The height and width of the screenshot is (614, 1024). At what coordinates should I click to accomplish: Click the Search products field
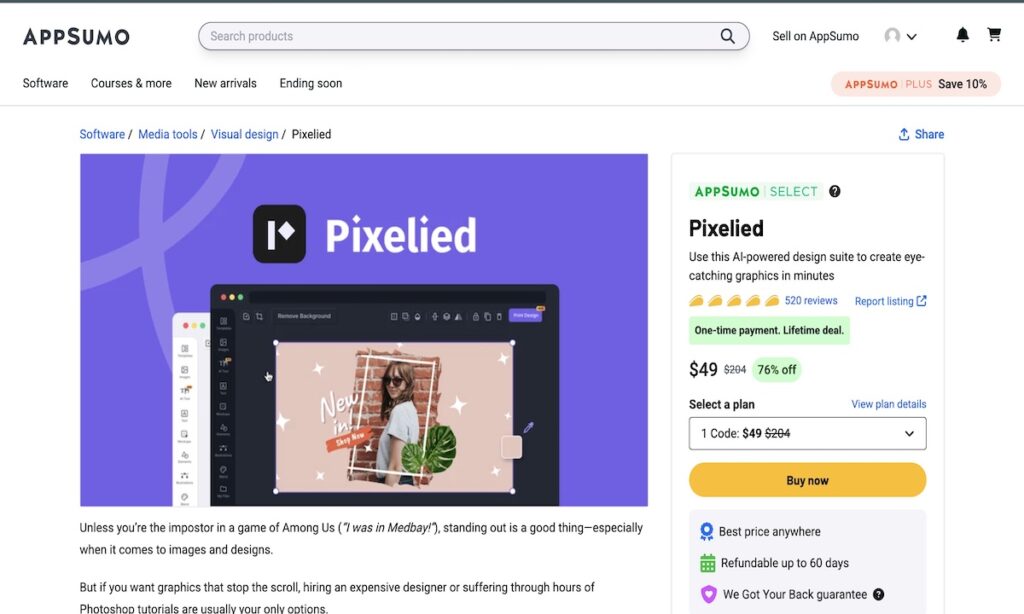pos(473,36)
